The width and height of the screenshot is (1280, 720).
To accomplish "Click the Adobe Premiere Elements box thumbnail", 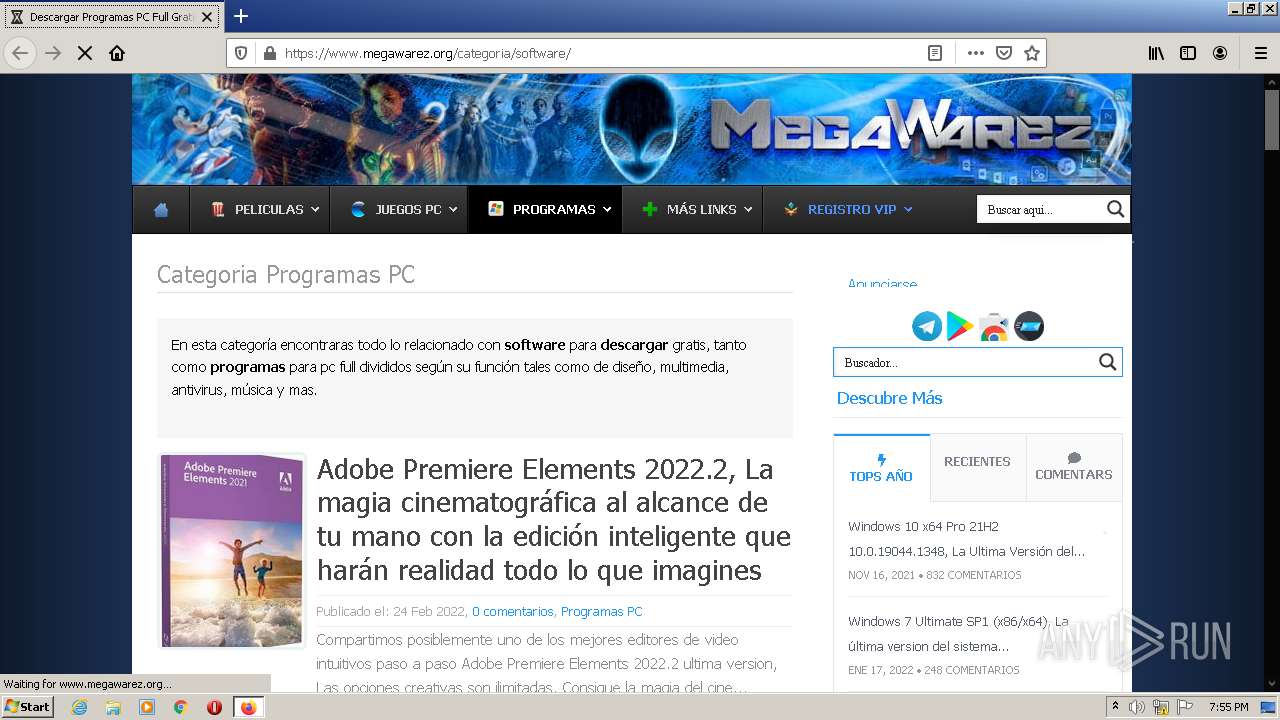I will 232,551.
